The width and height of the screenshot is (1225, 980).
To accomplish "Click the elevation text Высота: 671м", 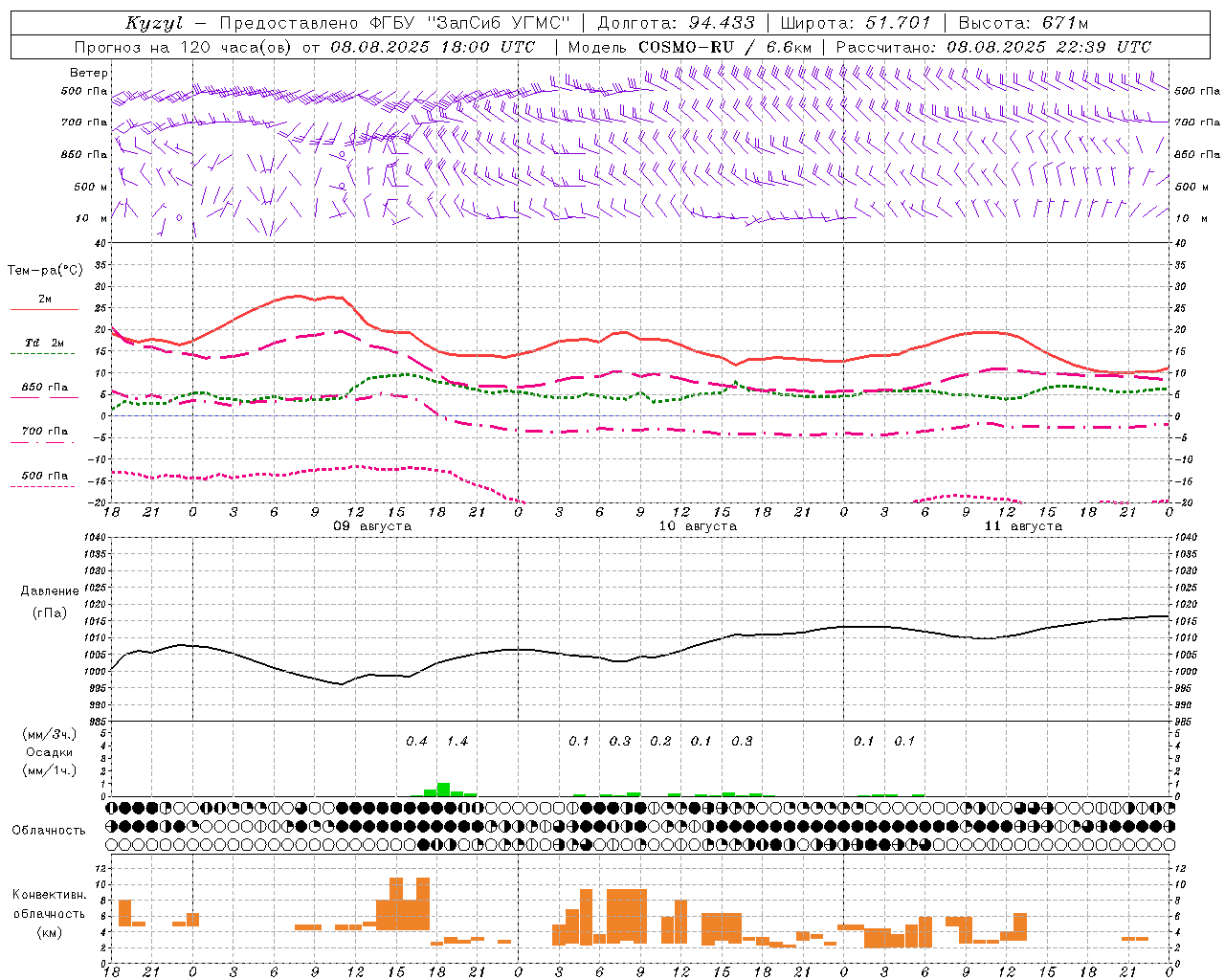I will pyautogui.click(x=1023, y=23).
